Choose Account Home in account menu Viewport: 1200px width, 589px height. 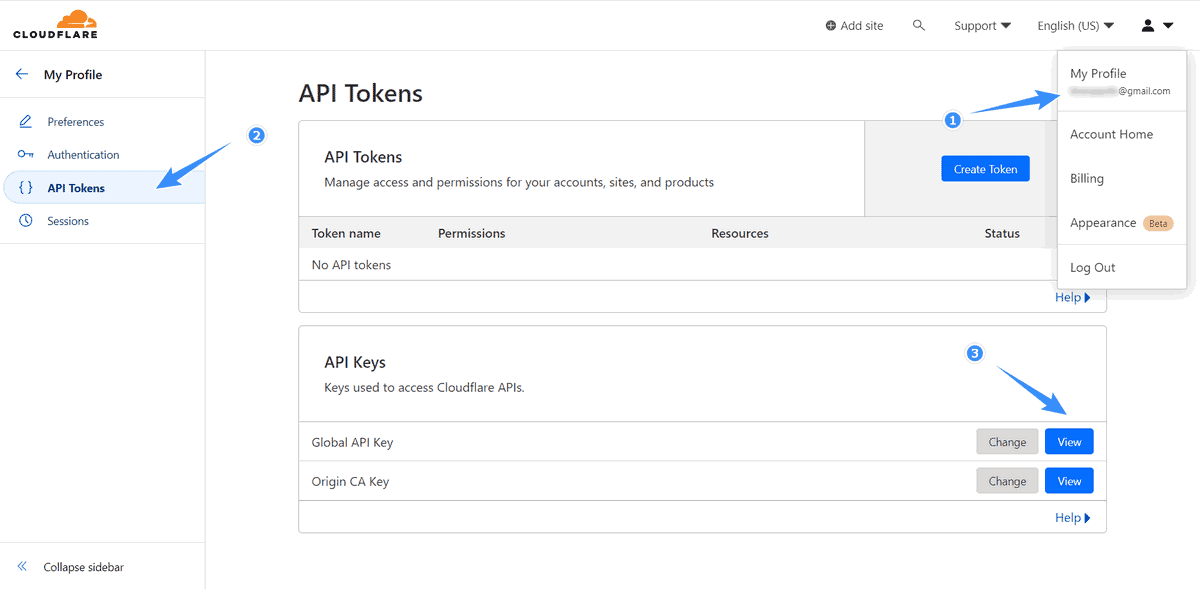(x=1111, y=134)
